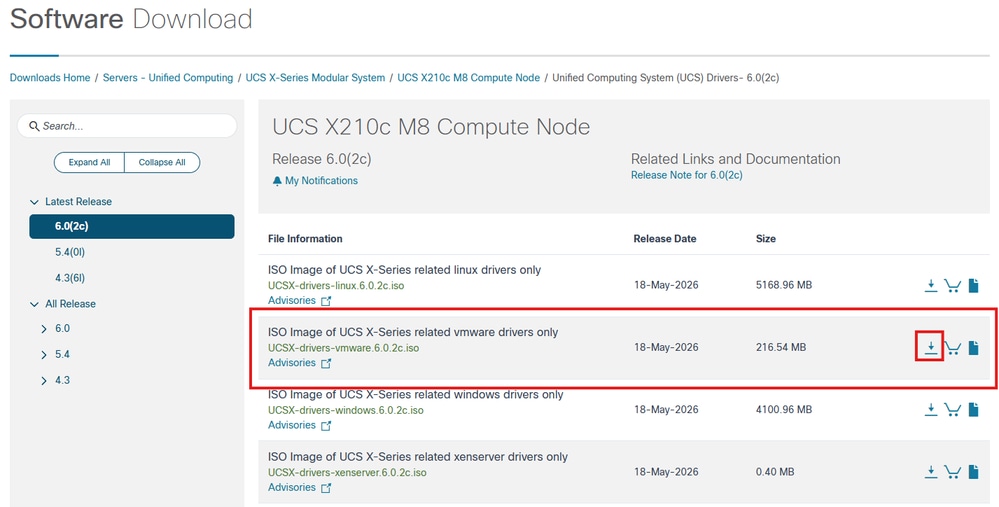Screen dimensions: 999x507
Task: Open Servers - Unified Computing breadcrumb
Action: (x=168, y=78)
